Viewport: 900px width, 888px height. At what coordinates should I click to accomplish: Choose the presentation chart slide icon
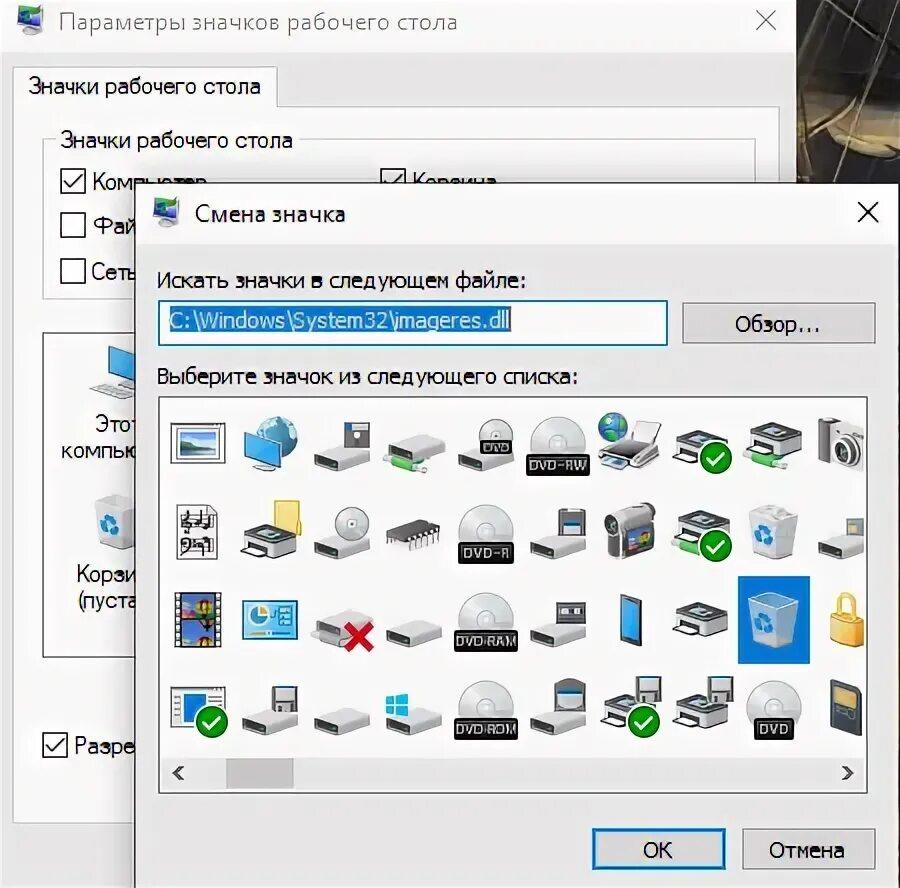[x=270, y=620]
